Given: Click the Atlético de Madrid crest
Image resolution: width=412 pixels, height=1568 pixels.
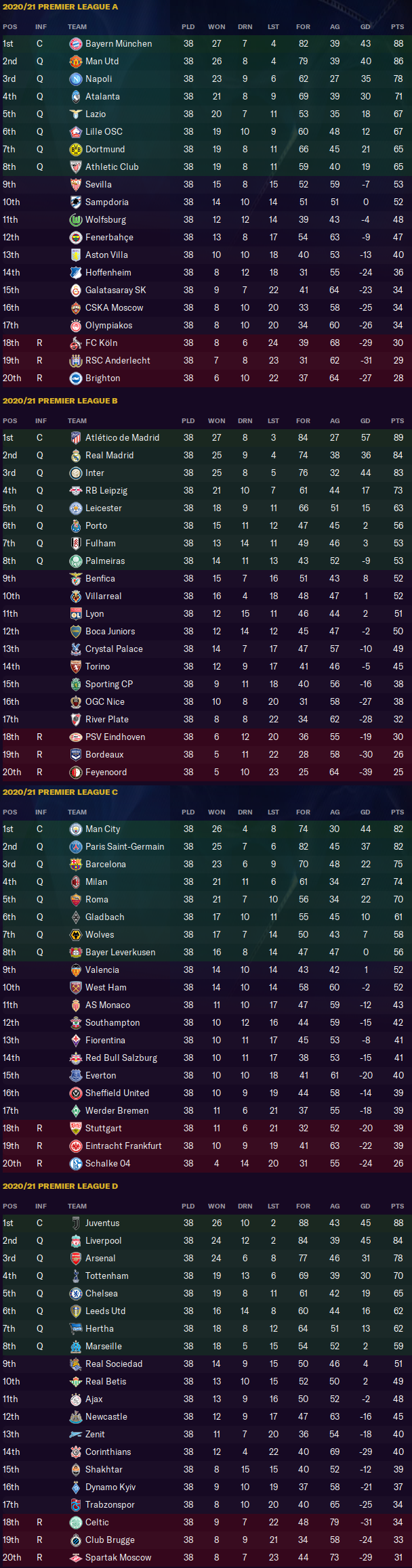Looking at the screenshot, I should point(76,437).
